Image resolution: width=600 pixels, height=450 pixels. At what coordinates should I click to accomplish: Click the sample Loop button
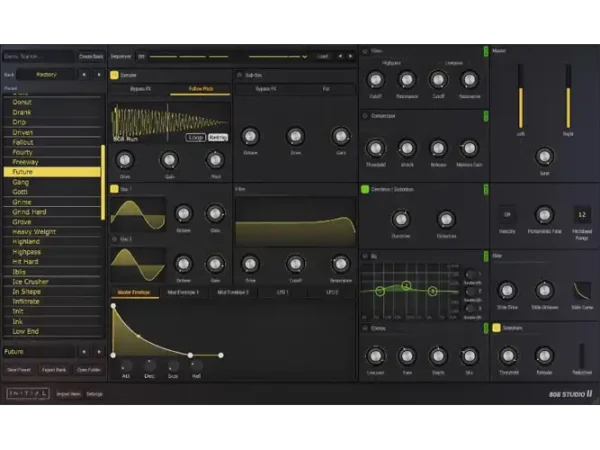[x=196, y=137]
